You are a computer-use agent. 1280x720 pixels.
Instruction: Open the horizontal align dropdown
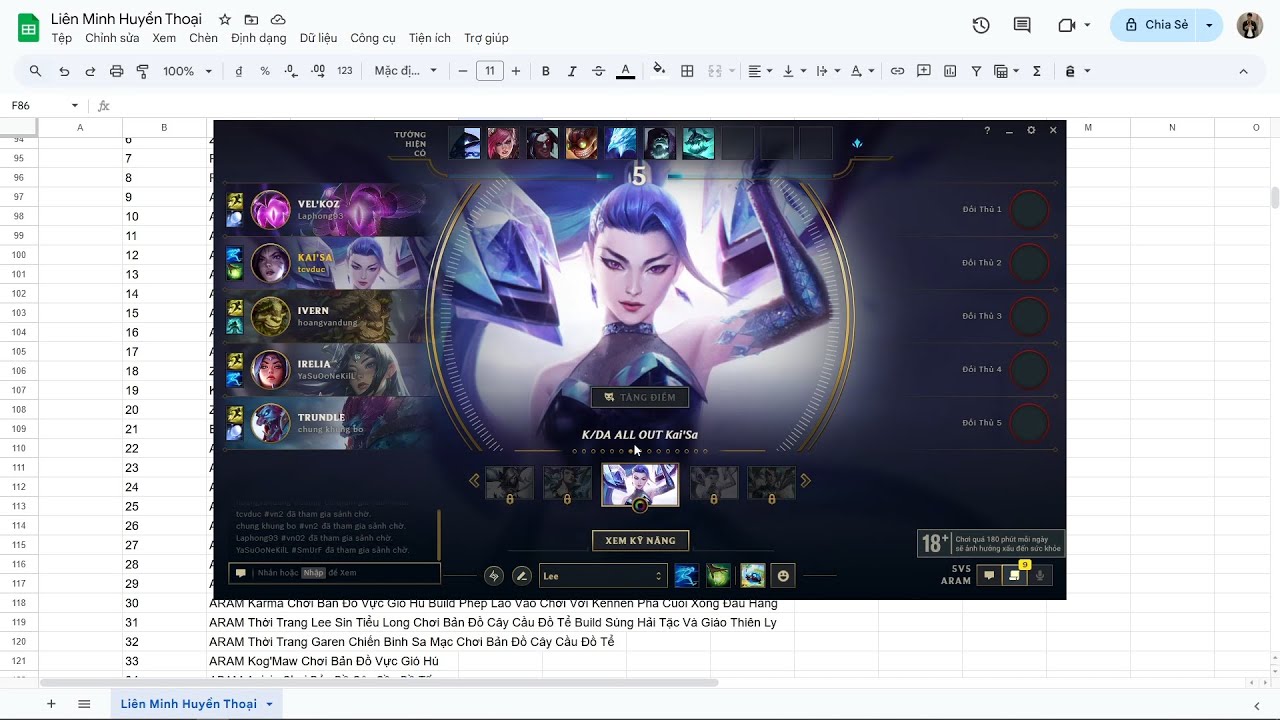click(x=760, y=71)
